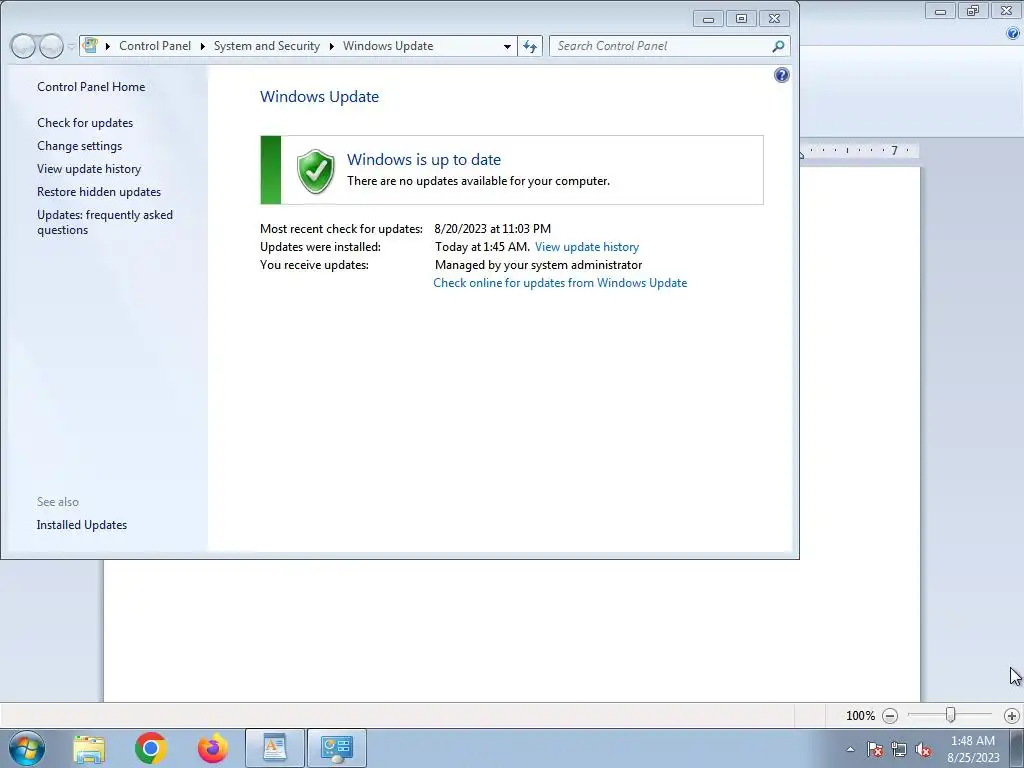Click Managed by your system administrator text

(538, 264)
